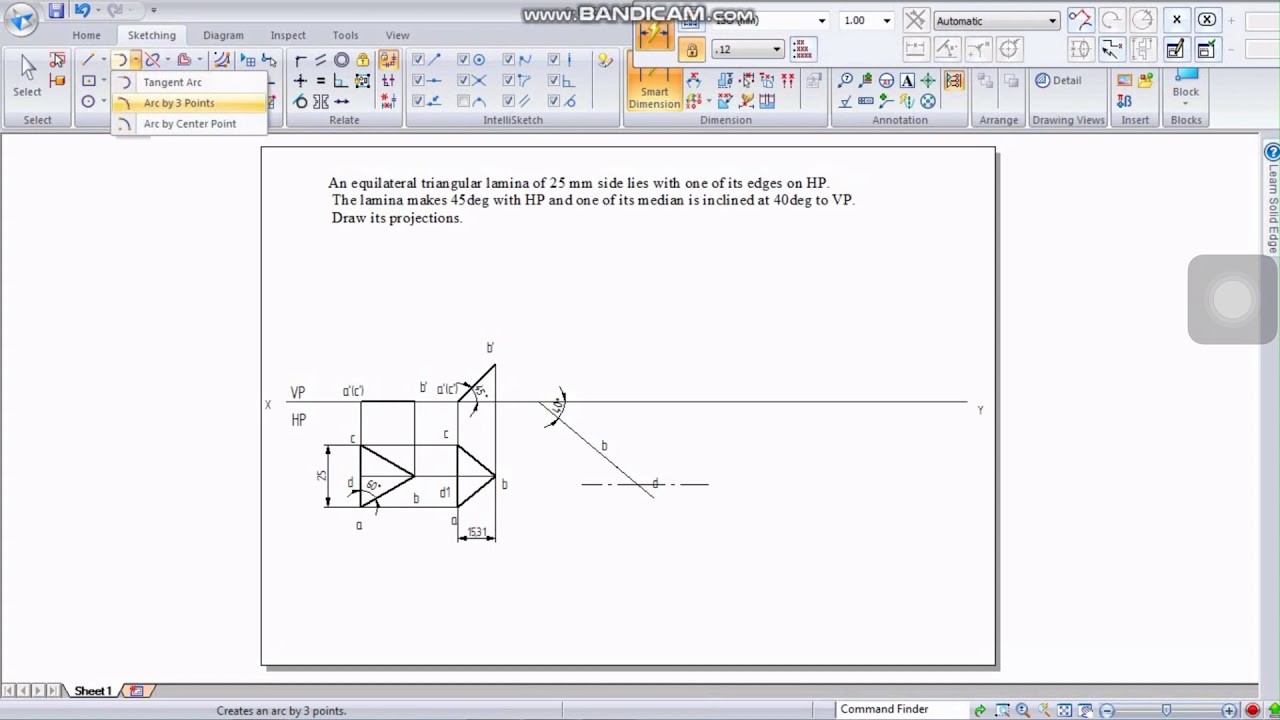The image size is (1280, 720).
Task: Click the Equal relationship icon
Action: (320, 80)
